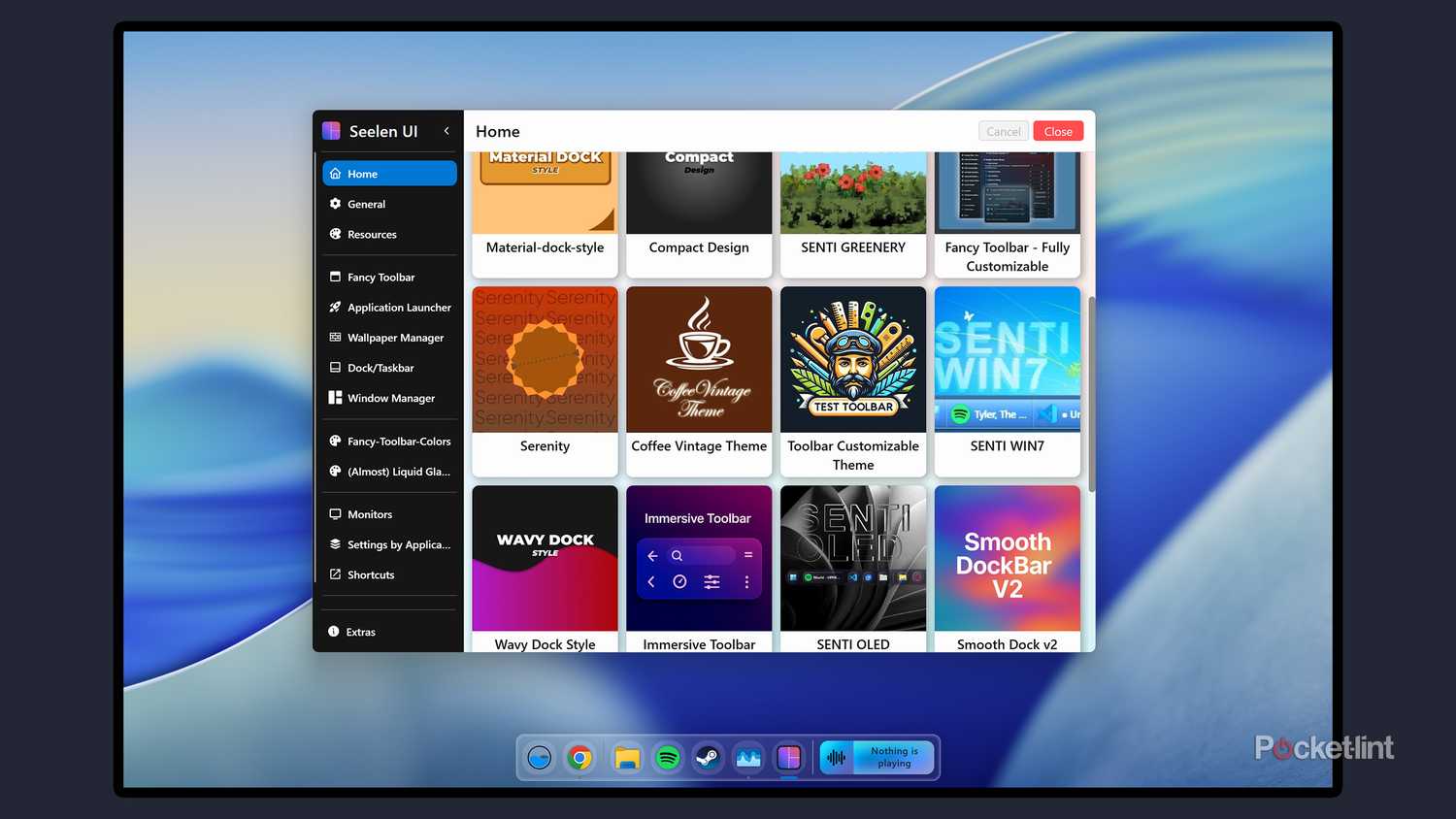Viewport: 1456px width, 819px height.
Task: Choose the Wavy Dock Style thumbnail
Action: pos(545,558)
